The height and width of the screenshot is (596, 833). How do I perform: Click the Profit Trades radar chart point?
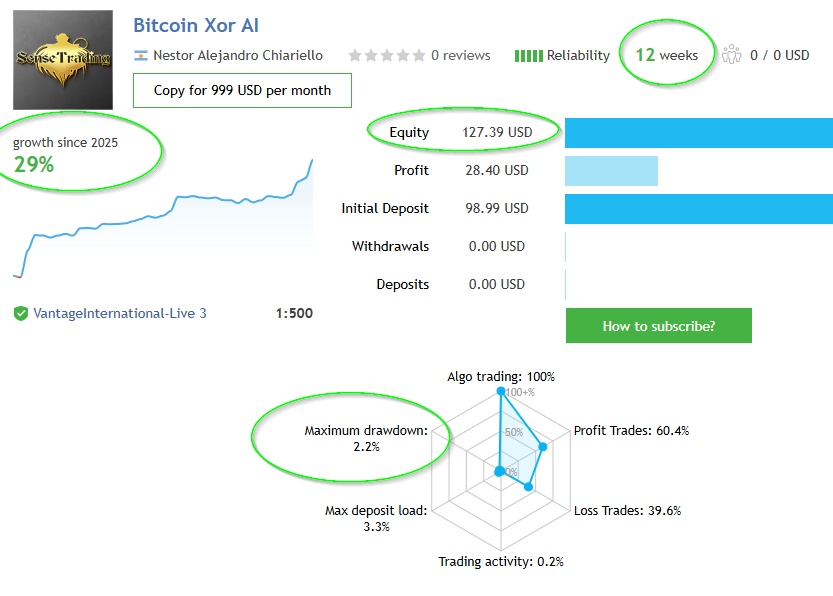[543, 447]
